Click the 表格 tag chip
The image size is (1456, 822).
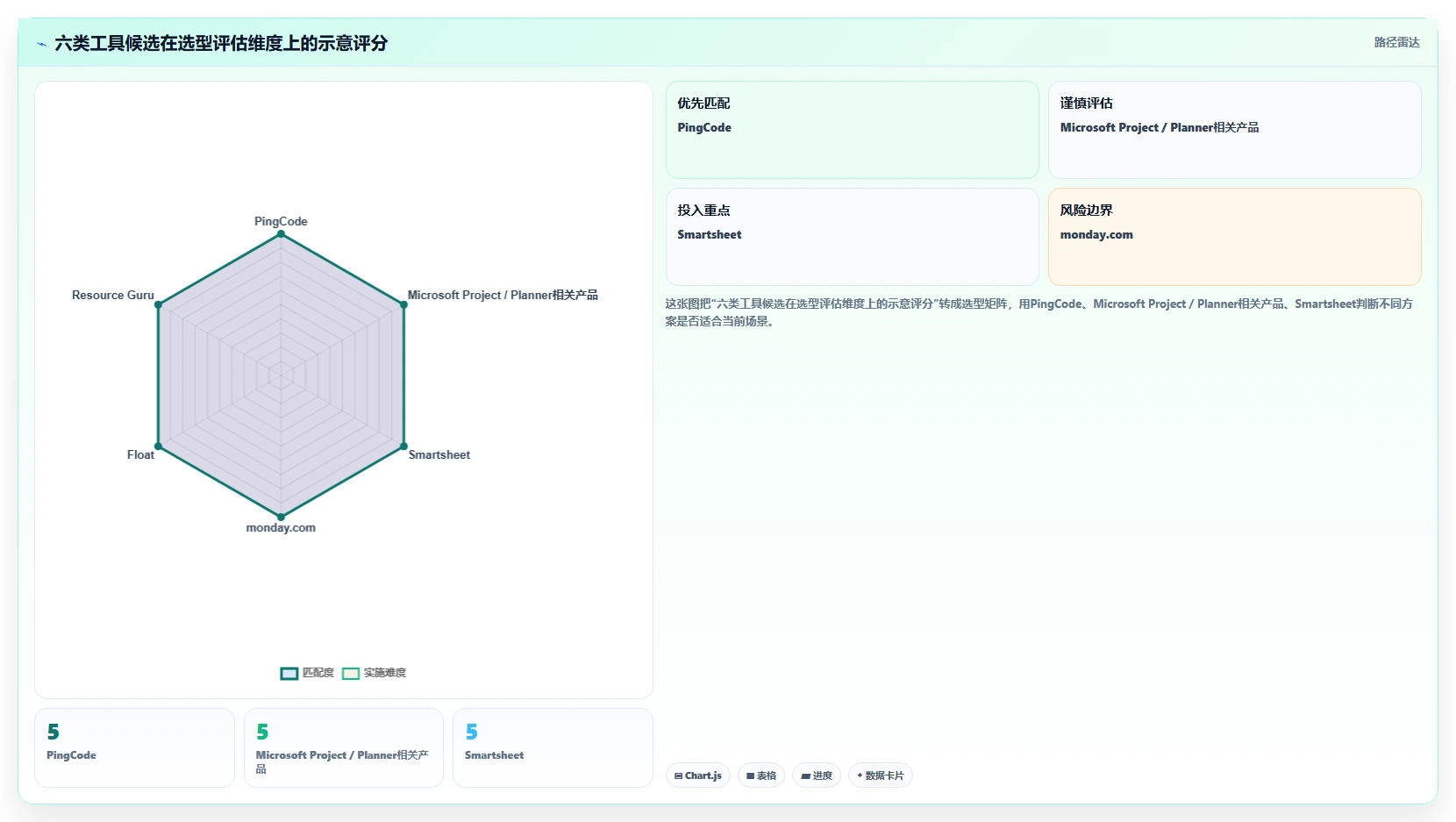tap(761, 776)
